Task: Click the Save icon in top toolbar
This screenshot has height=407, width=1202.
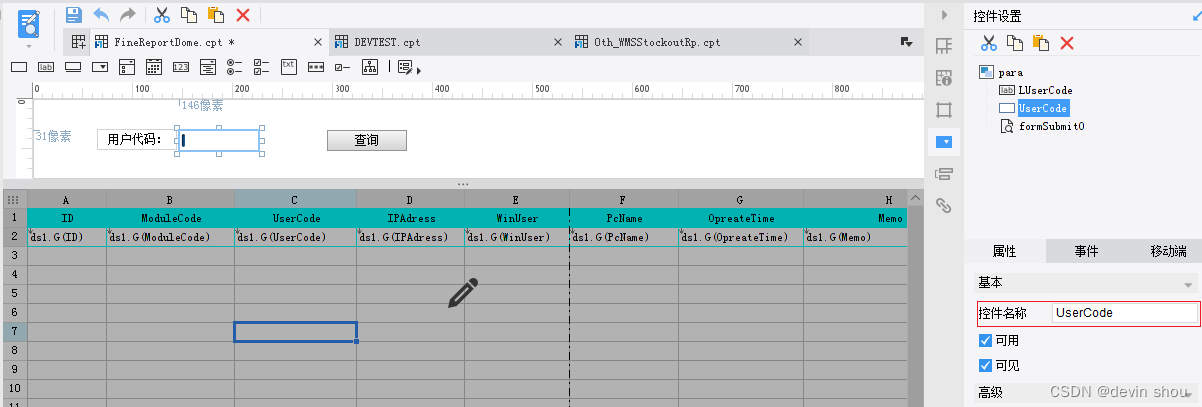Action: click(73, 15)
